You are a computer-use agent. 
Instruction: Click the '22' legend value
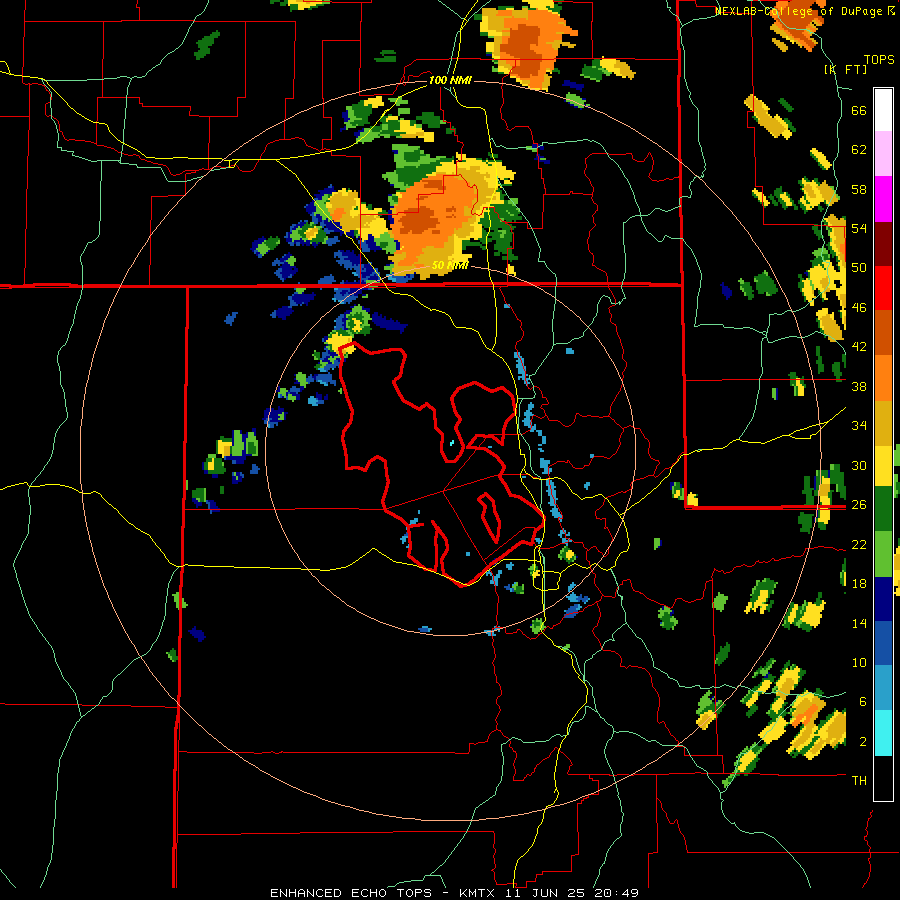(x=859, y=544)
